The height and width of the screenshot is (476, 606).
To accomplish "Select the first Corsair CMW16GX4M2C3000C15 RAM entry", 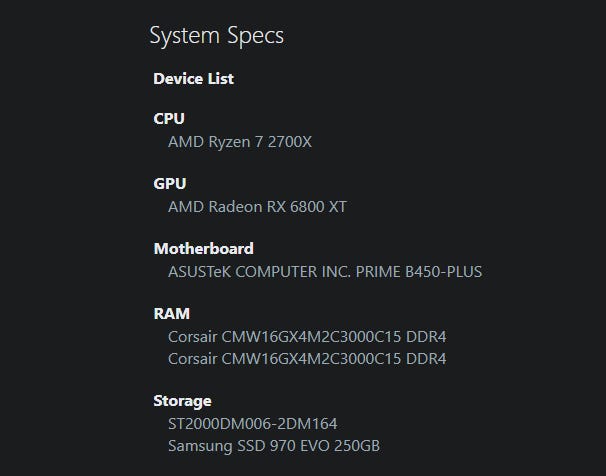I will coord(307,336).
